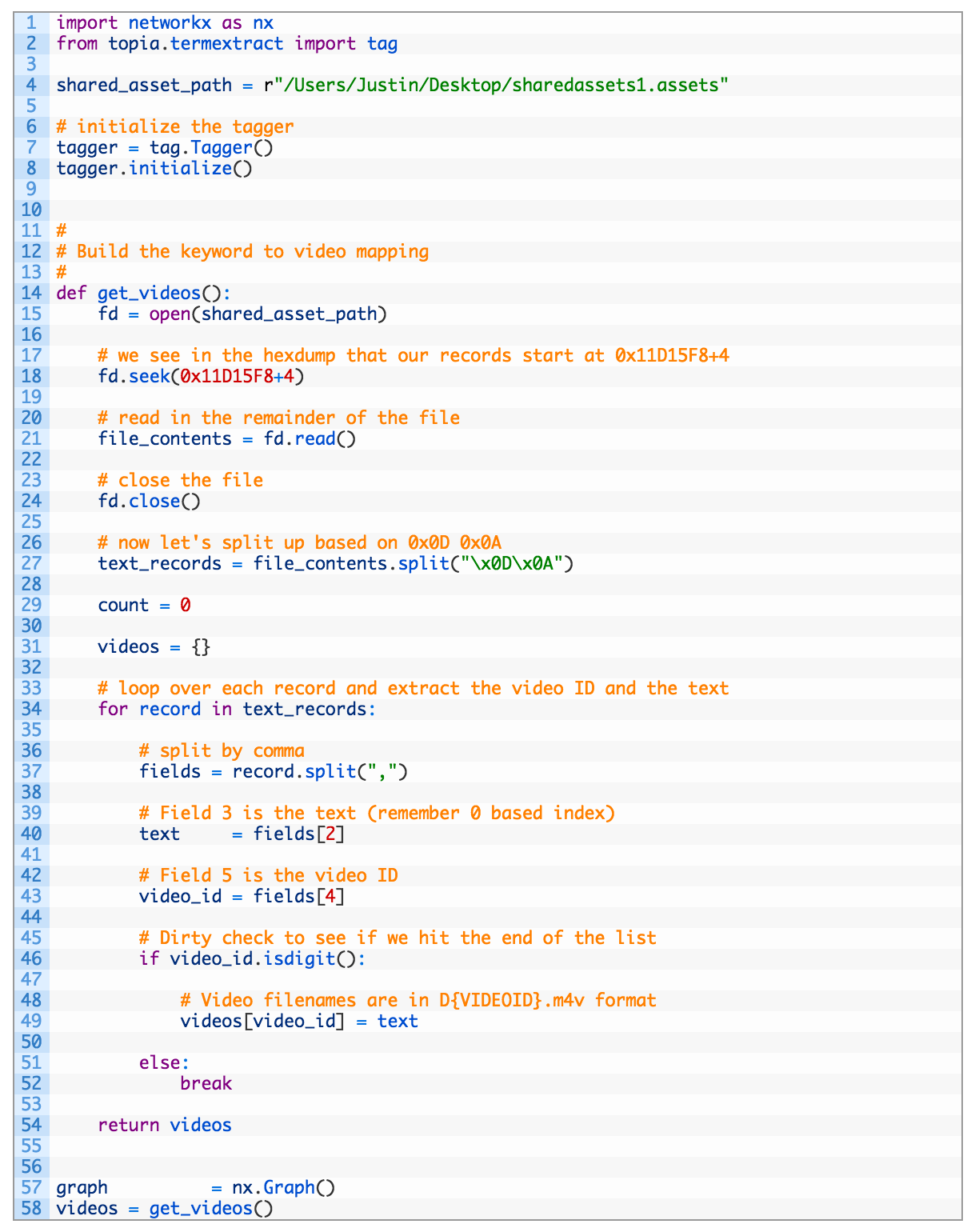Click 'video_id = fields[4]' line
This screenshot has height=1232, width=971.
coord(242,896)
